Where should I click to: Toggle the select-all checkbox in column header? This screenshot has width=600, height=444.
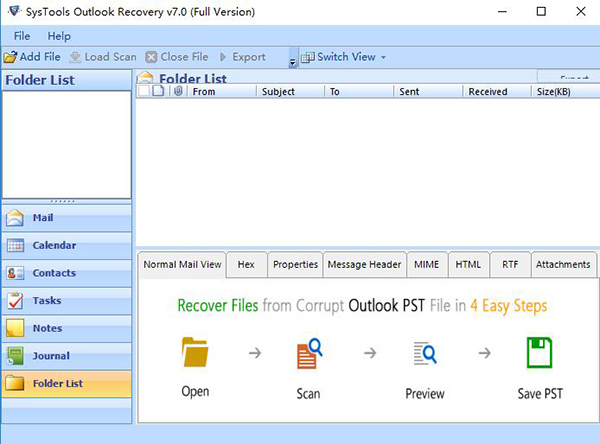[x=144, y=91]
